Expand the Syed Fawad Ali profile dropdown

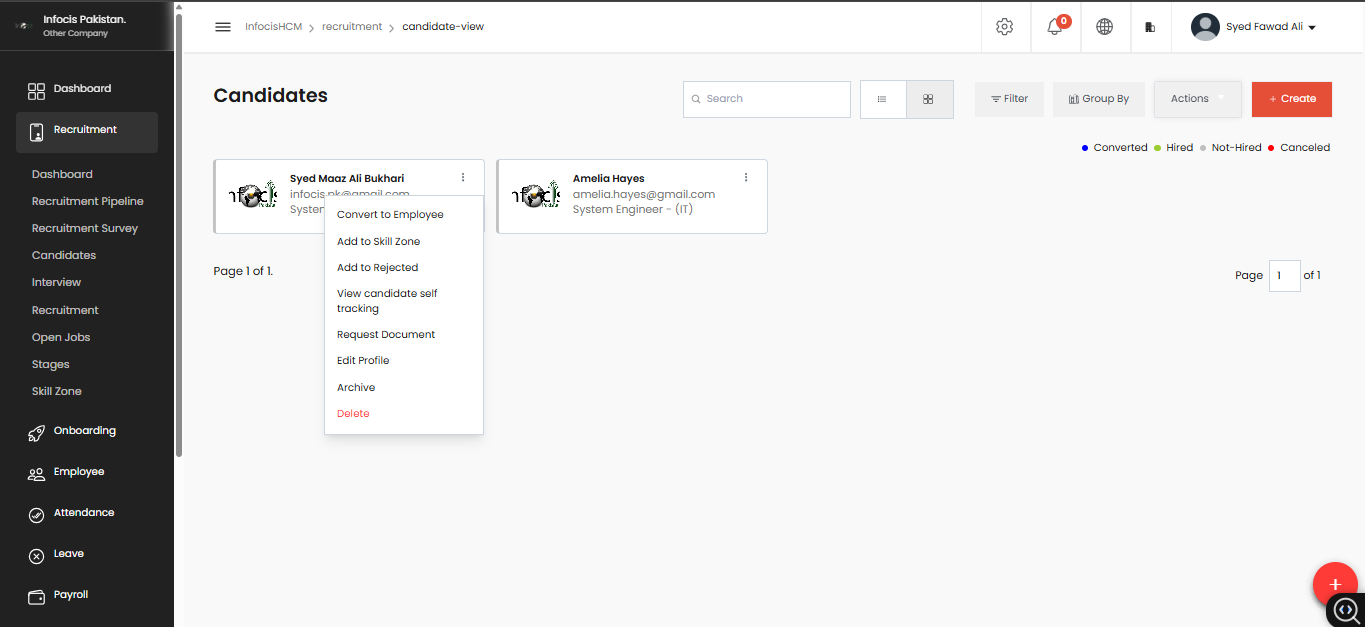[x=1253, y=27]
